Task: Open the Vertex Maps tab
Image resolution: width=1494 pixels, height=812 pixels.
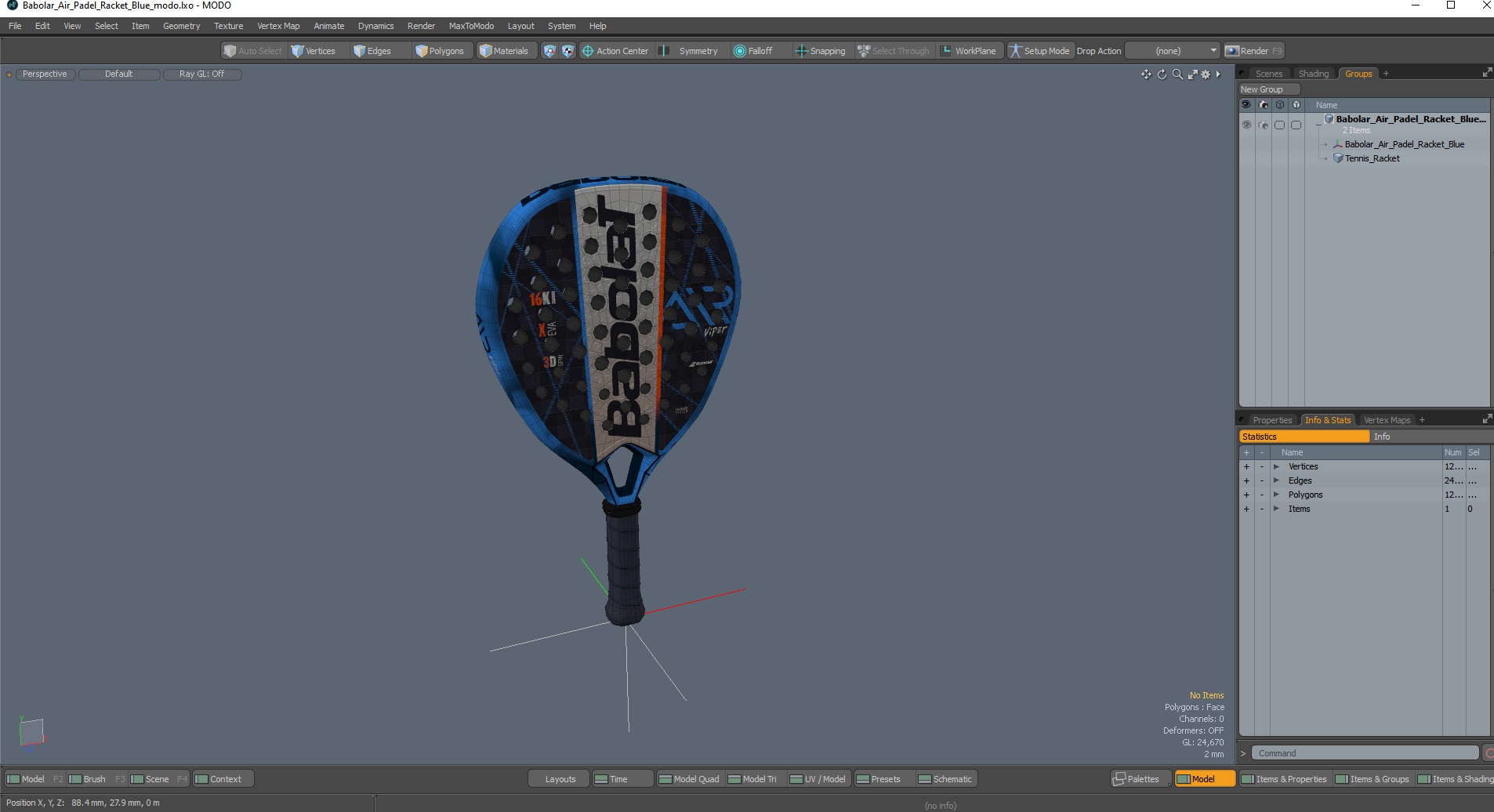Action: pyautogui.click(x=1387, y=420)
